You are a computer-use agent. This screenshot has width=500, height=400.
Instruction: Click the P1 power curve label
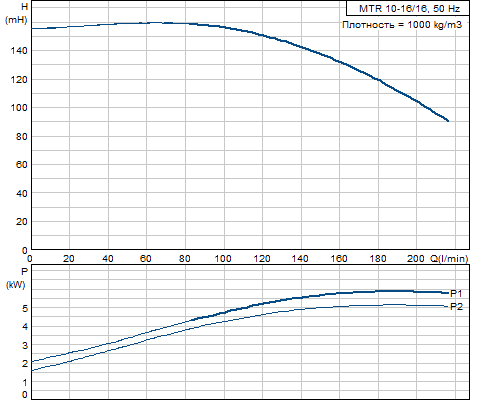point(456,293)
